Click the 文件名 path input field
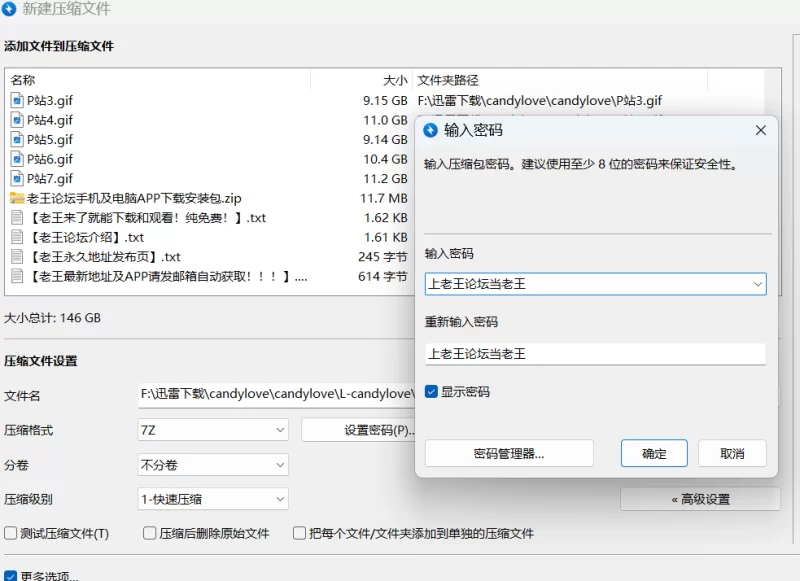This screenshot has width=800, height=581. pos(277,394)
